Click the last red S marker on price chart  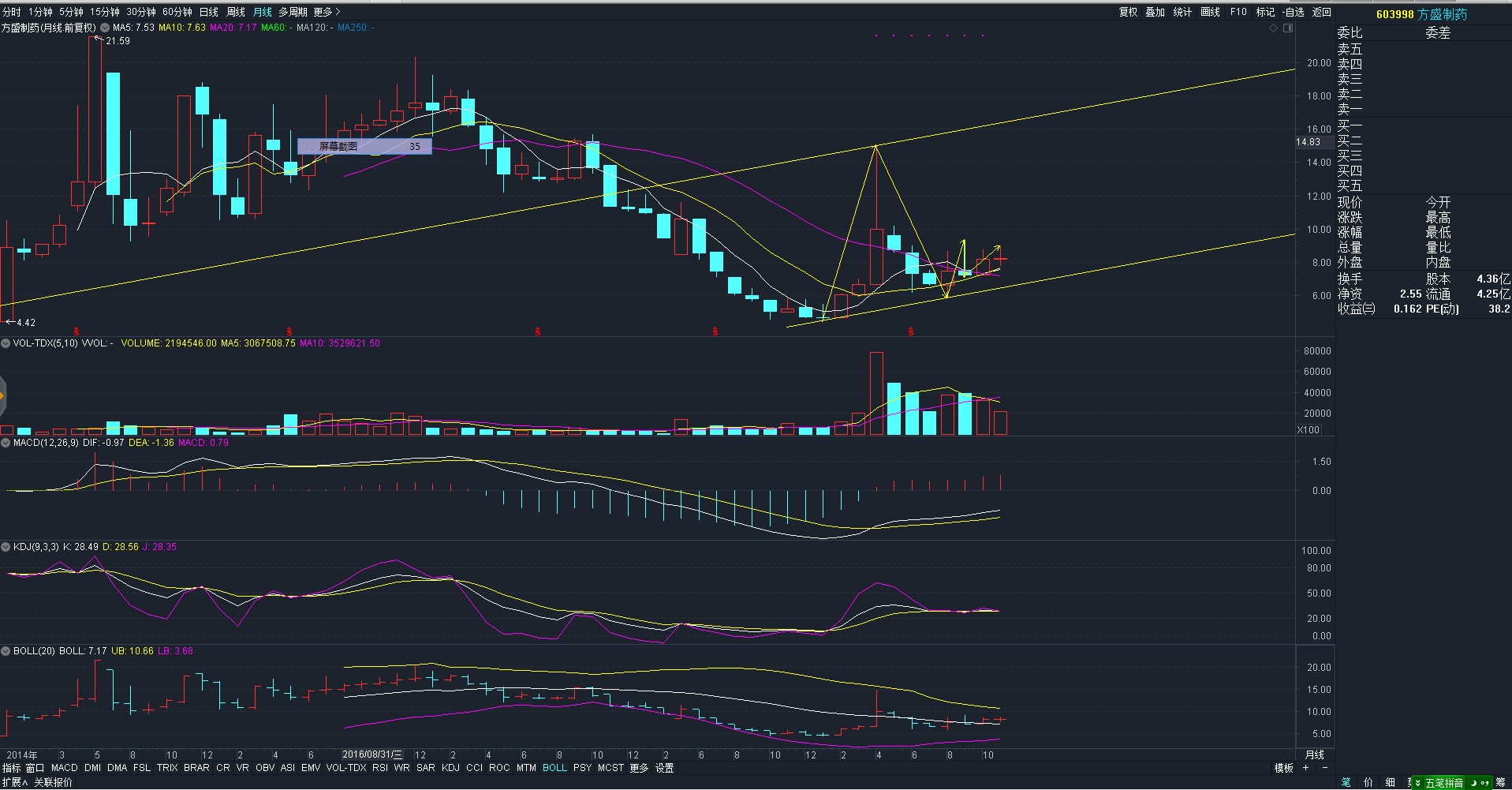[911, 331]
